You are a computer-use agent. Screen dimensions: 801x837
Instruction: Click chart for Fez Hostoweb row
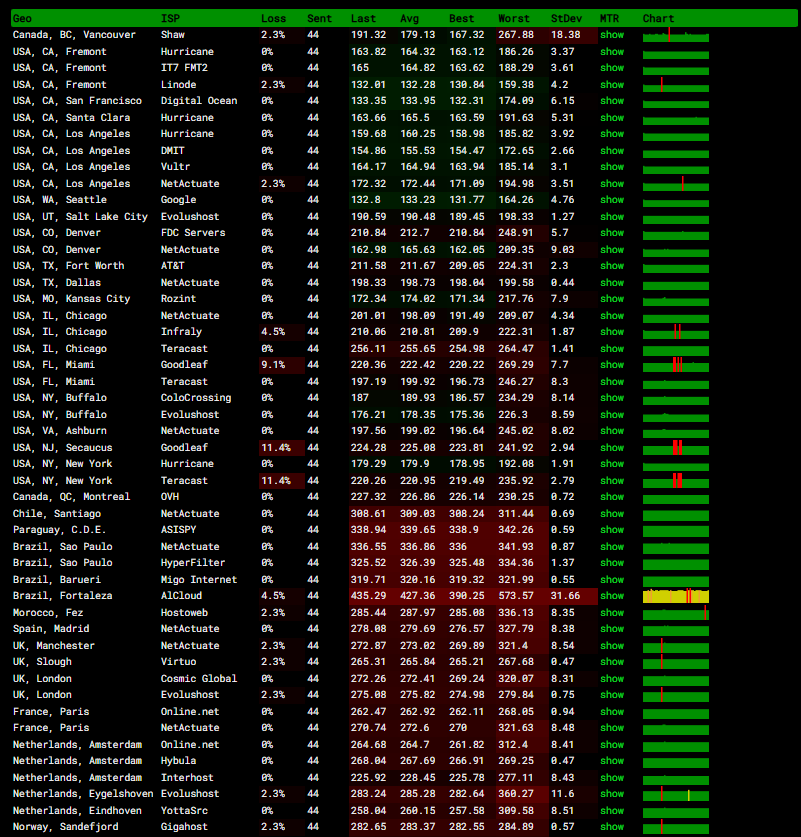pos(675,613)
